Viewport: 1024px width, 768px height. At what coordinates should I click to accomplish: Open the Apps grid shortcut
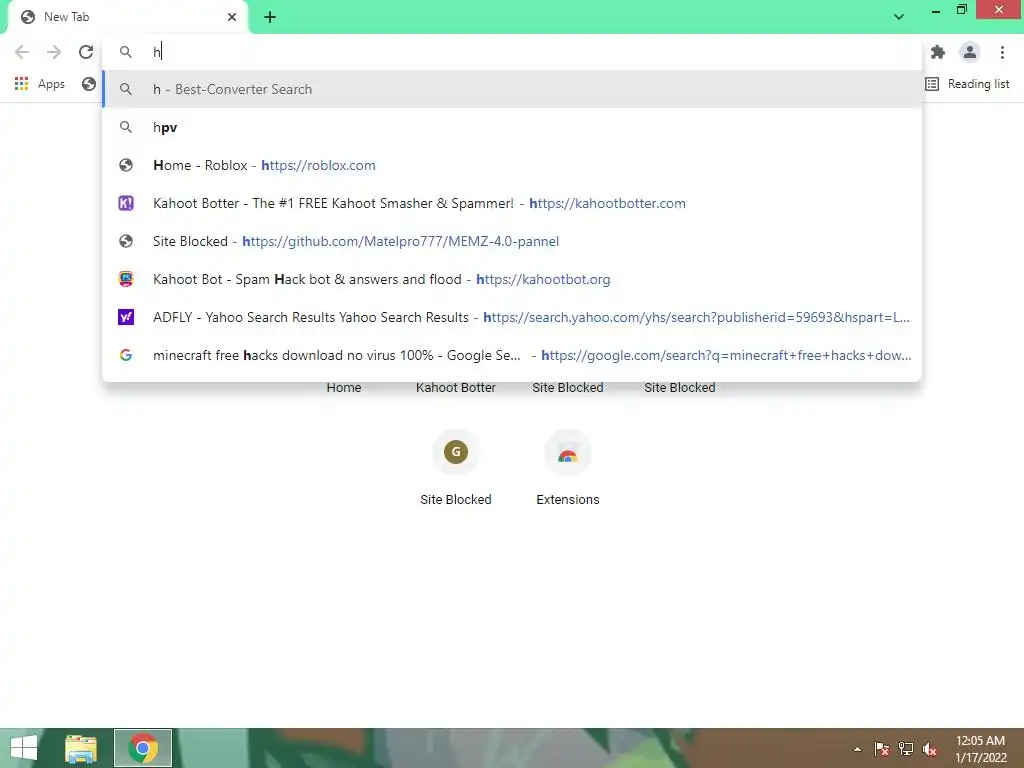click(x=40, y=84)
